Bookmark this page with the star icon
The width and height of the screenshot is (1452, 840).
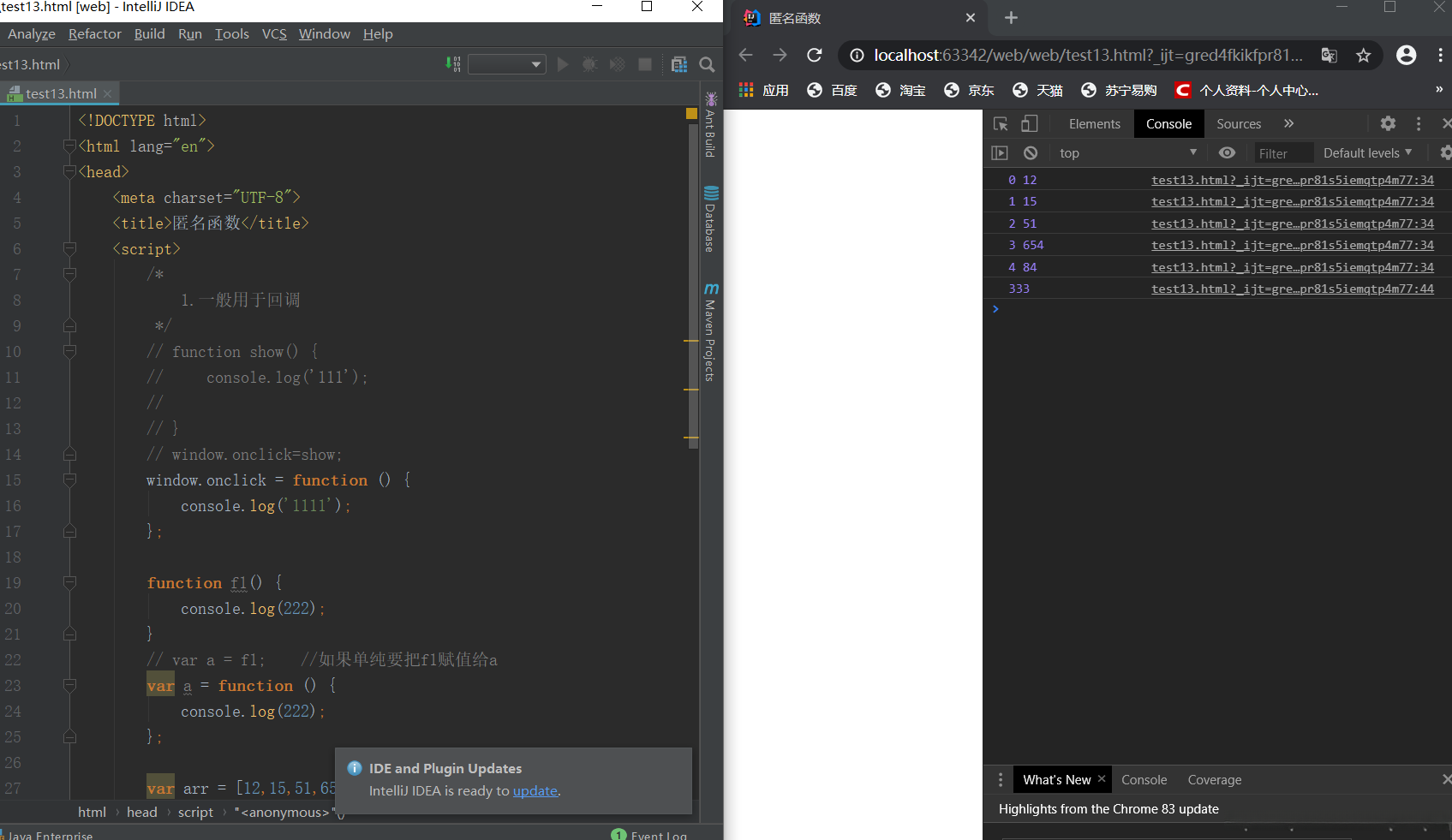click(x=1363, y=56)
